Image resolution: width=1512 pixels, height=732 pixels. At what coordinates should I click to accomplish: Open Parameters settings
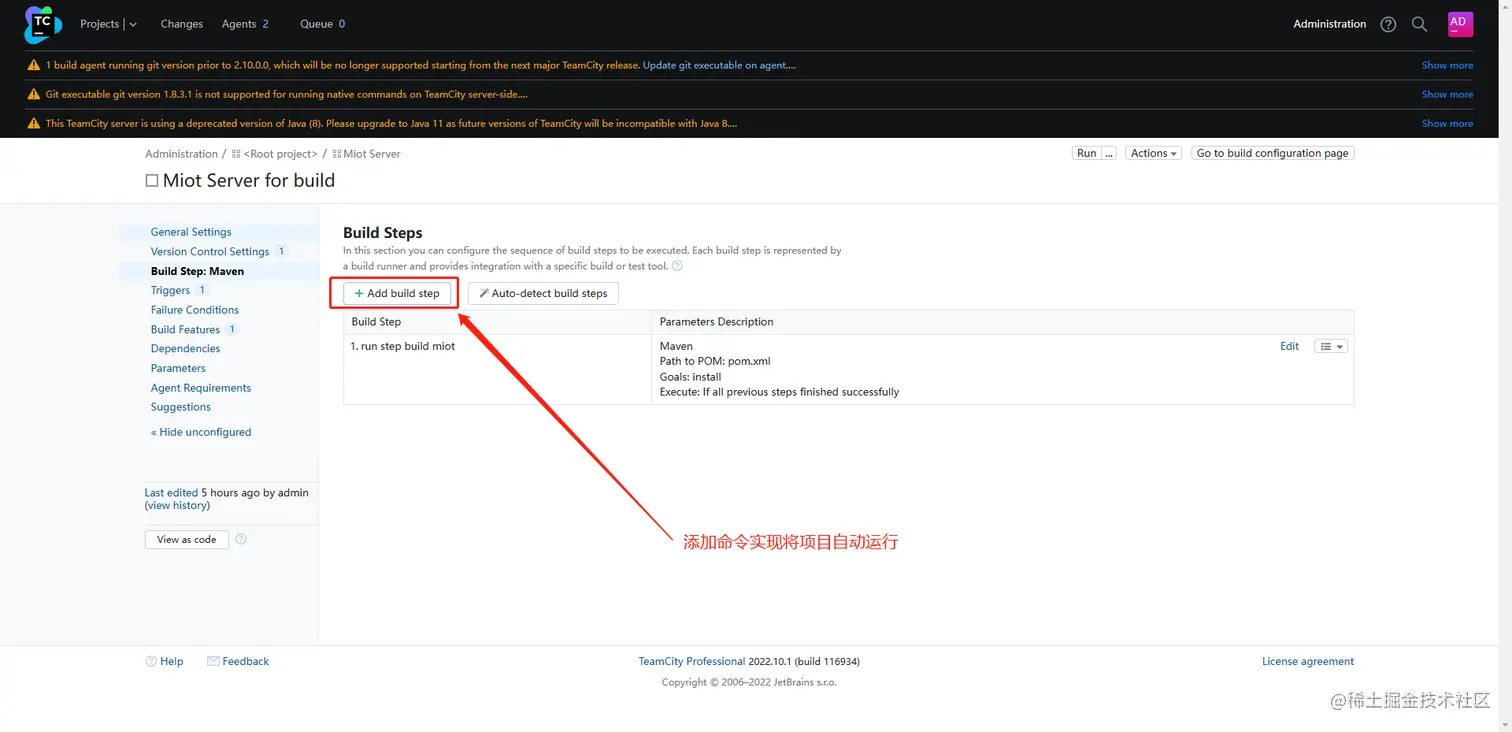[178, 368]
